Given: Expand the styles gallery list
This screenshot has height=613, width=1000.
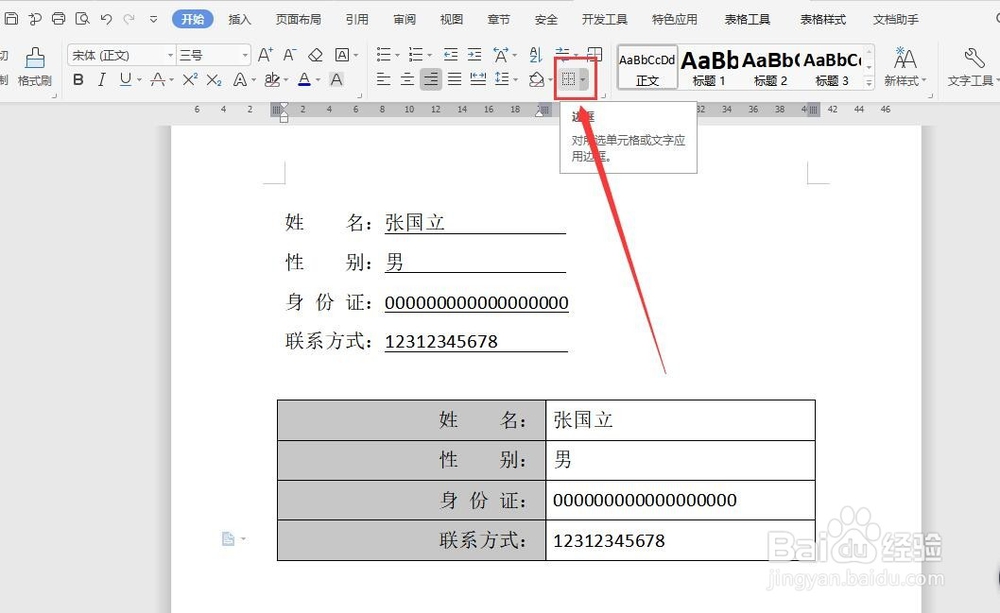Looking at the screenshot, I should (869, 82).
